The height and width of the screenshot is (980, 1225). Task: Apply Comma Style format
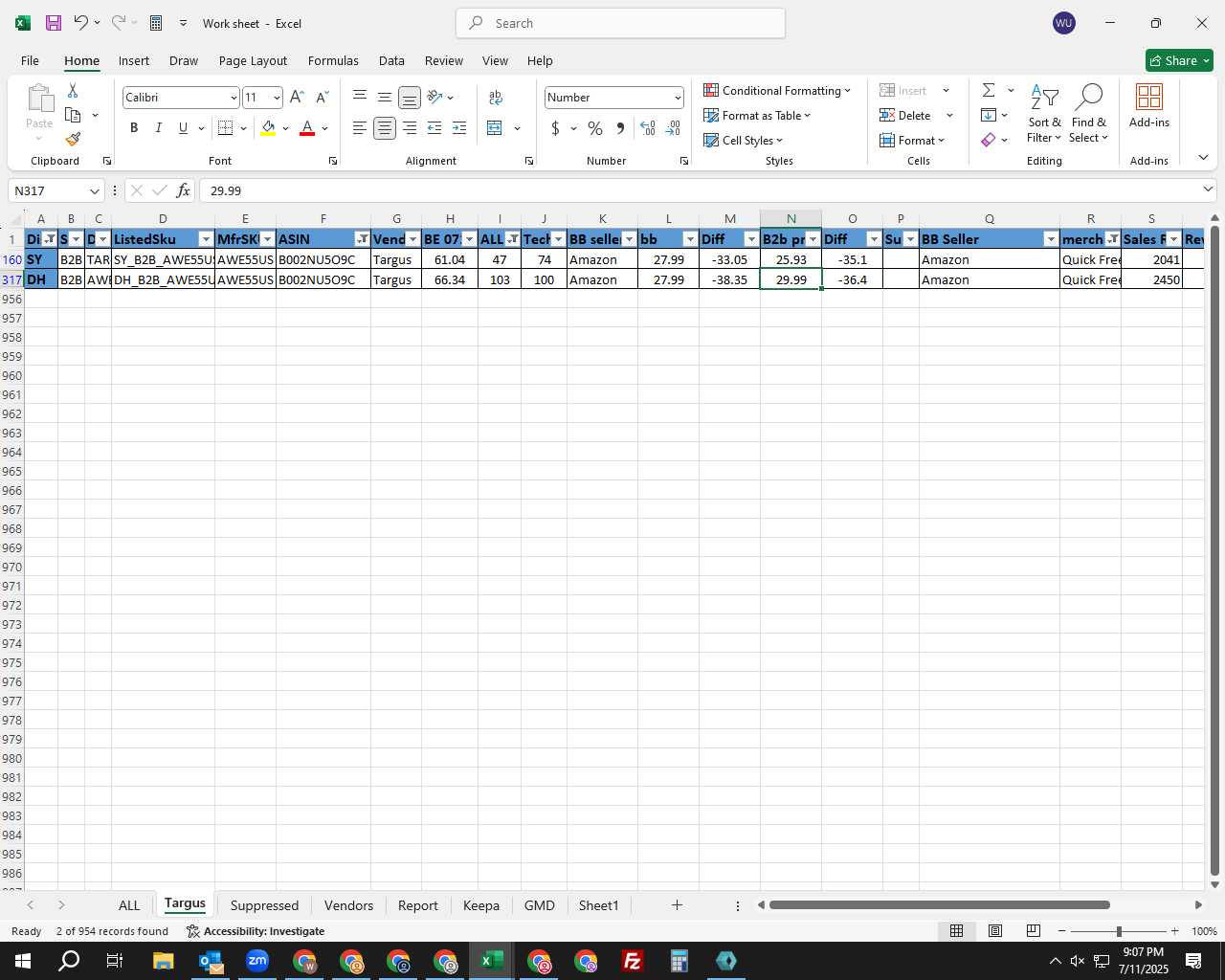point(620,128)
